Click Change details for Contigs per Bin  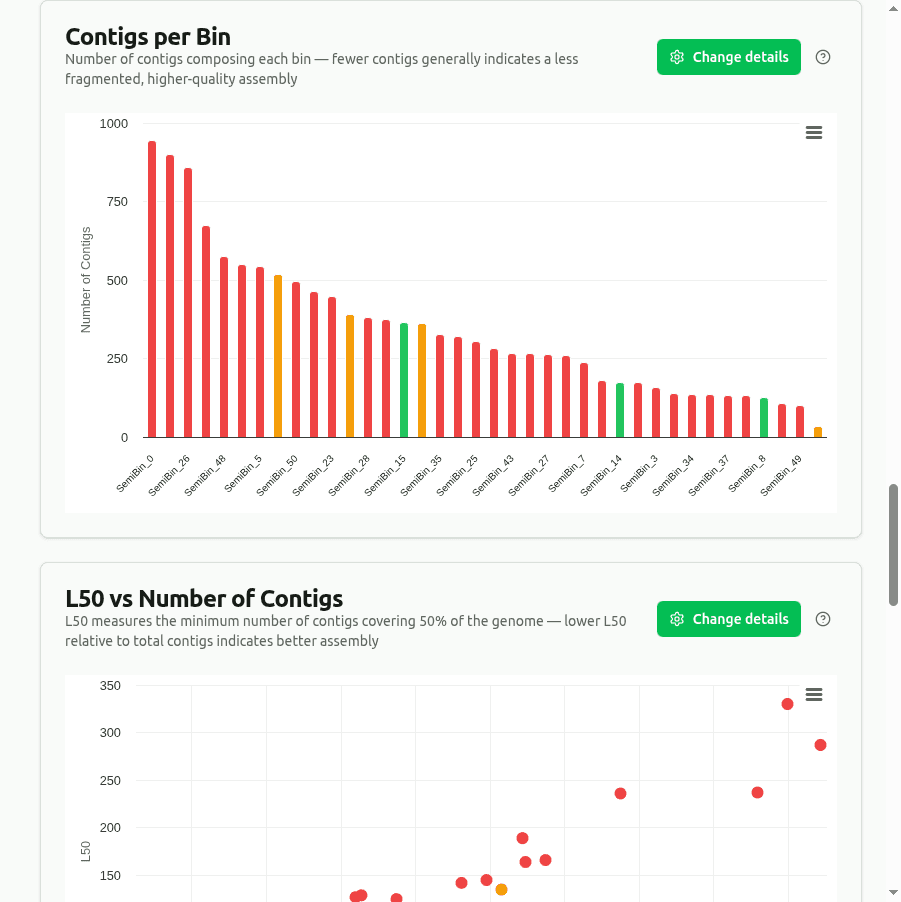pyautogui.click(x=729, y=57)
